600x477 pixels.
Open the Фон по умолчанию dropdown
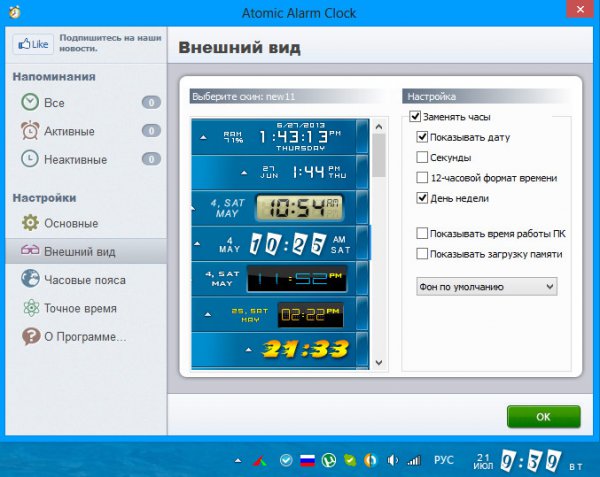[486, 287]
